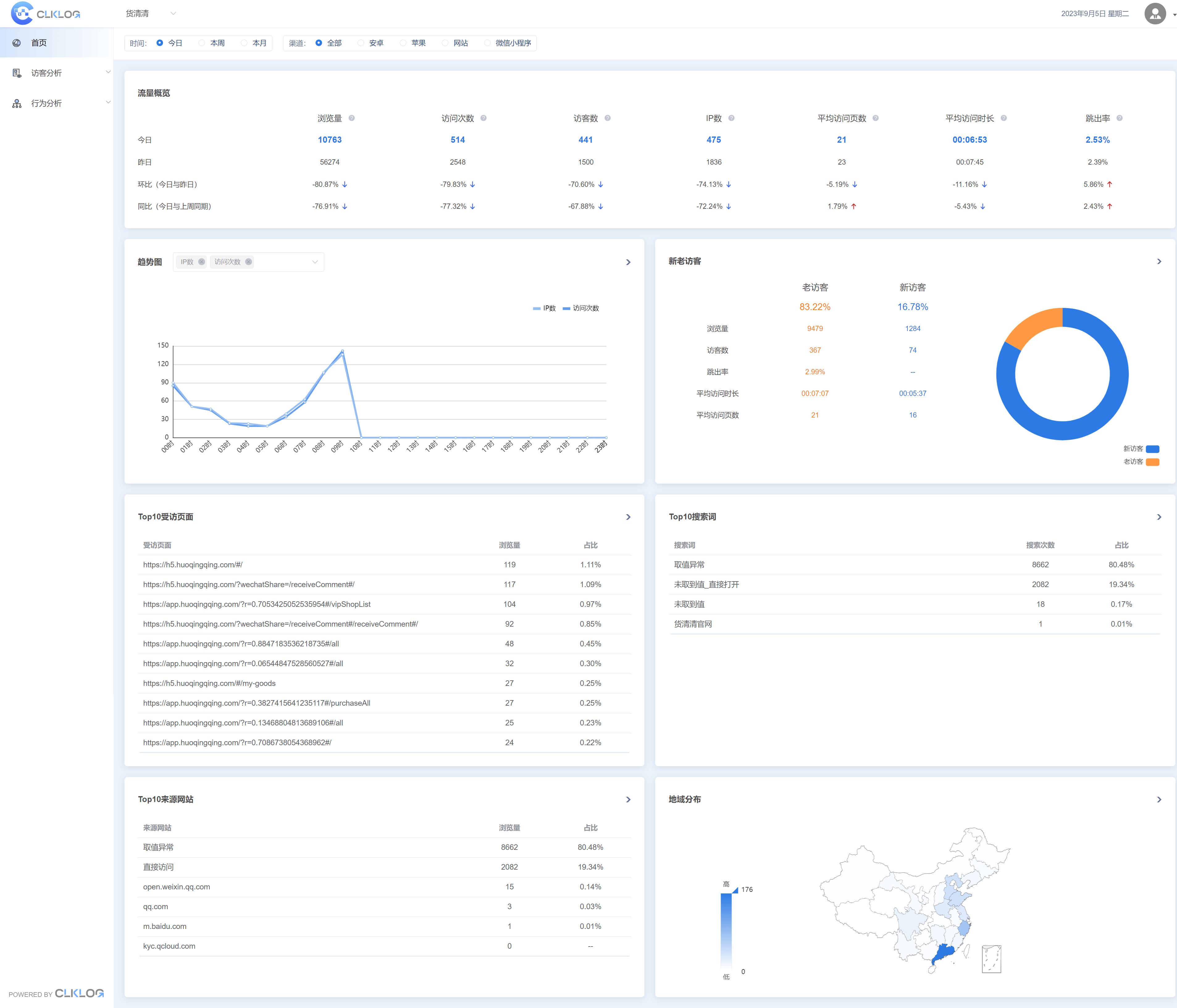Toggle the IP数 legend above the trend chart
The width and height of the screenshot is (1177, 1008).
[x=544, y=308]
